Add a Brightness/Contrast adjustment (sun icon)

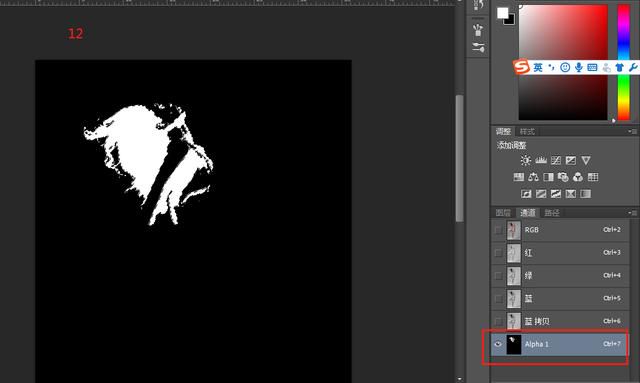(x=526, y=160)
